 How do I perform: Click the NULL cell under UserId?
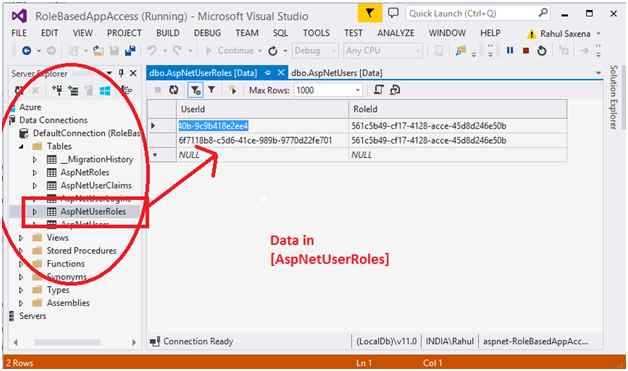(x=262, y=155)
